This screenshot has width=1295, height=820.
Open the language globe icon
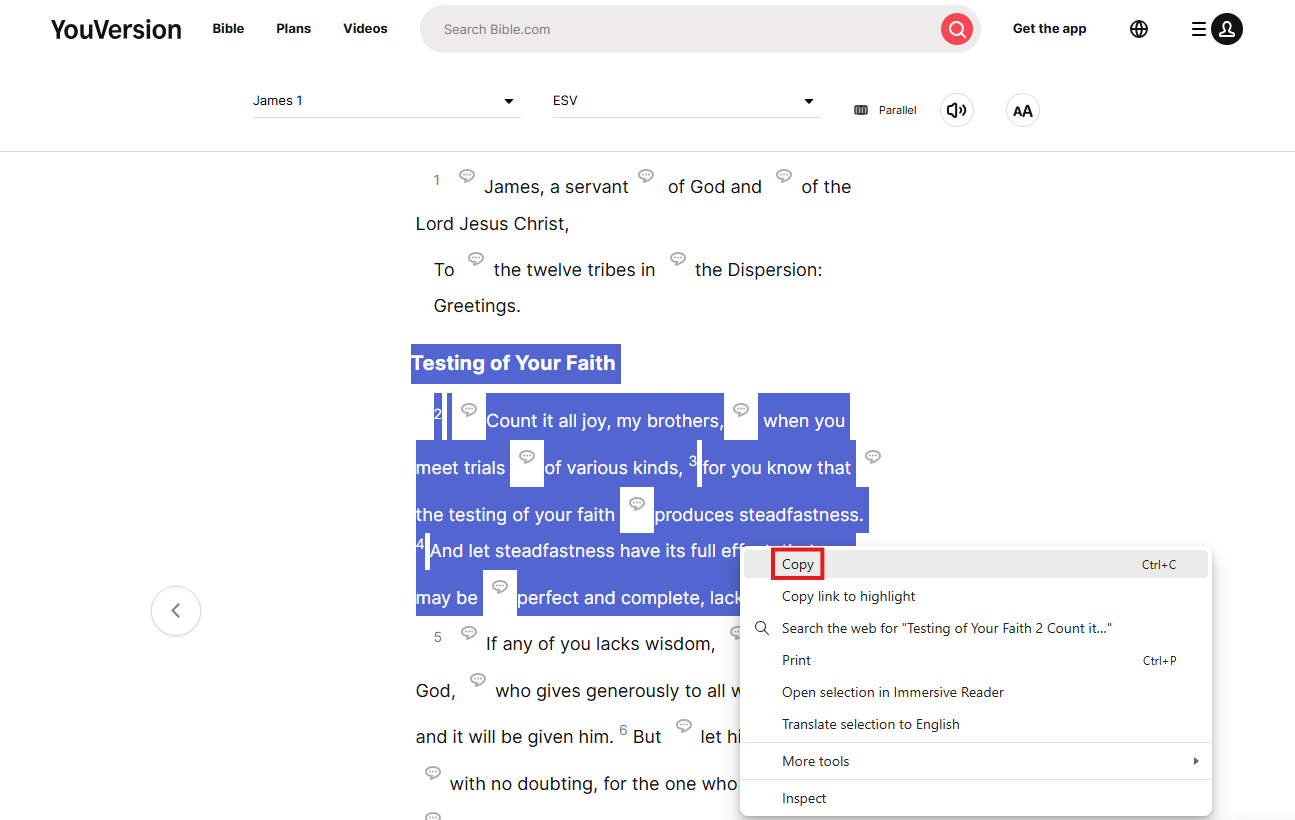point(1138,29)
